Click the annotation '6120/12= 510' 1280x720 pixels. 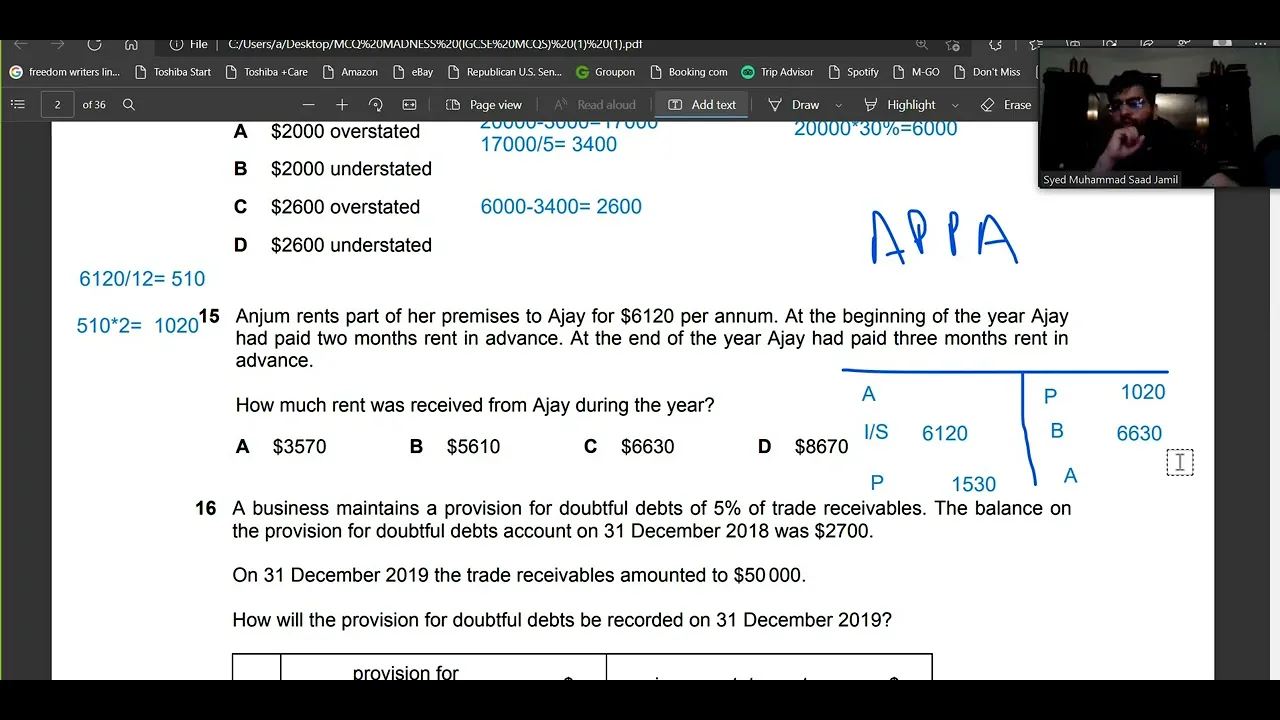click(142, 279)
